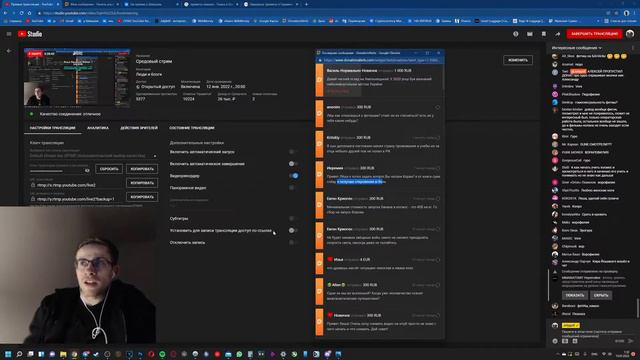Click the red end stream button
The height and width of the screenshot is (360, 640).
click(594, 34)
